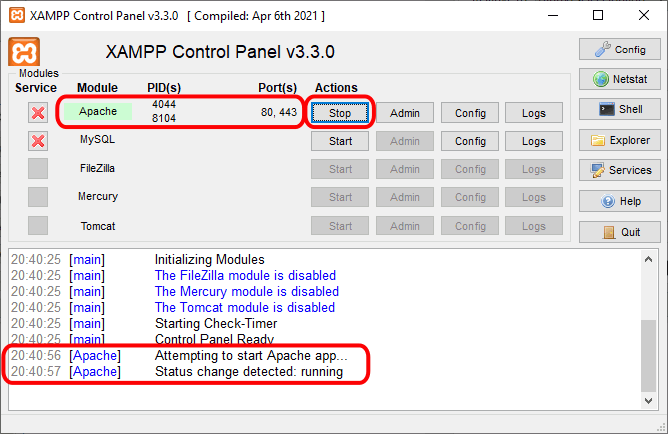
Task: Open Apache Config menu
Action: pyautogui.click(x=470, y=113)
